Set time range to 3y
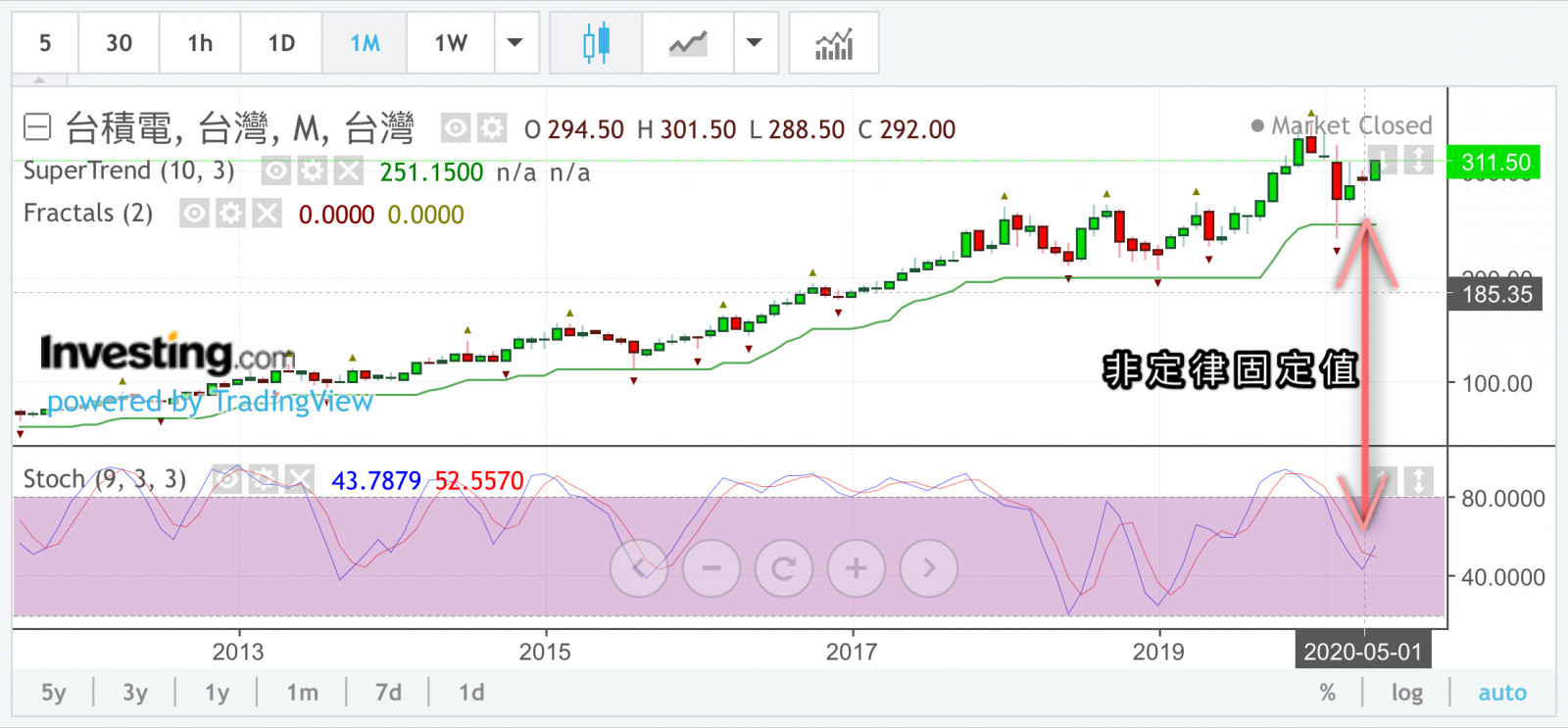This screenshot has width=1568, height=728. [x=135, y=693]
